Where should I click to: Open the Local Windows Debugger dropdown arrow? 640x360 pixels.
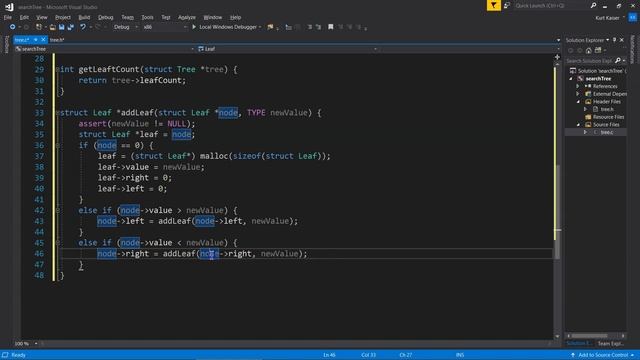260,27
